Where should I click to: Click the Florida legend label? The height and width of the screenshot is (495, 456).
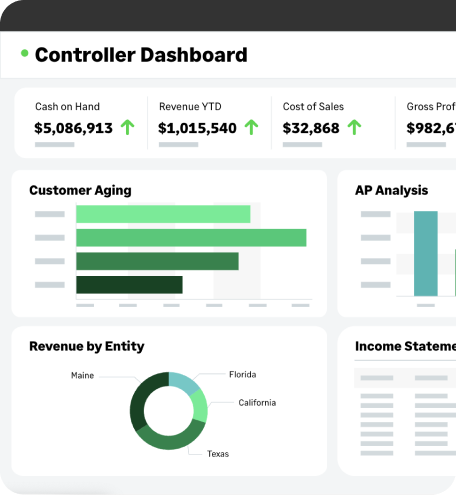(243, 375)
